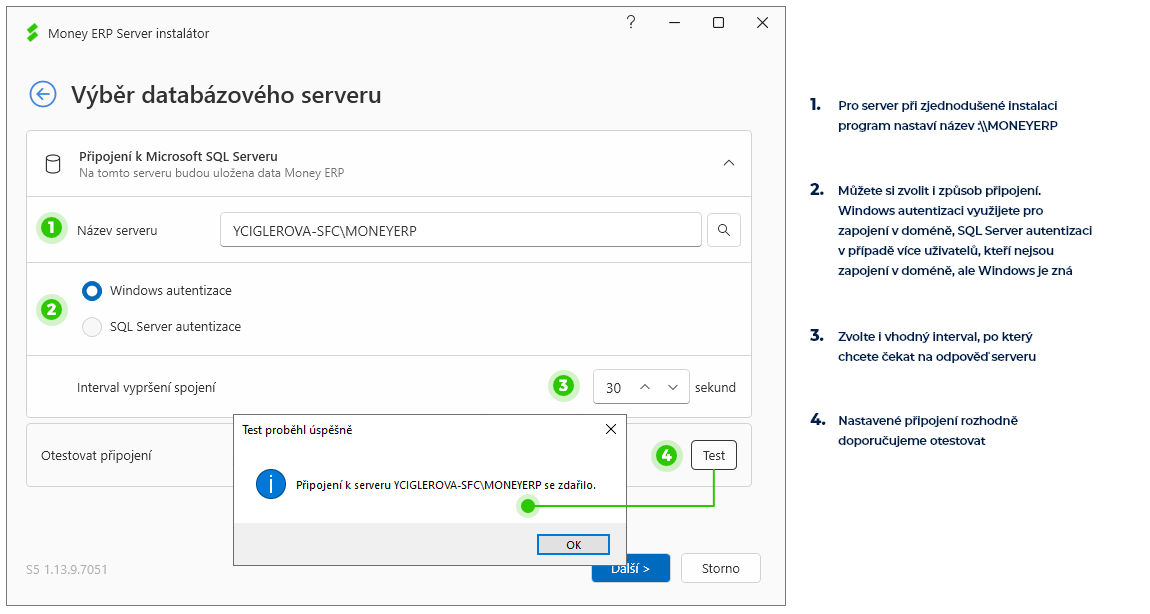1150x614 pixels.
Task: Increase timeout interval with up arrow
Action: click(645, 387)
